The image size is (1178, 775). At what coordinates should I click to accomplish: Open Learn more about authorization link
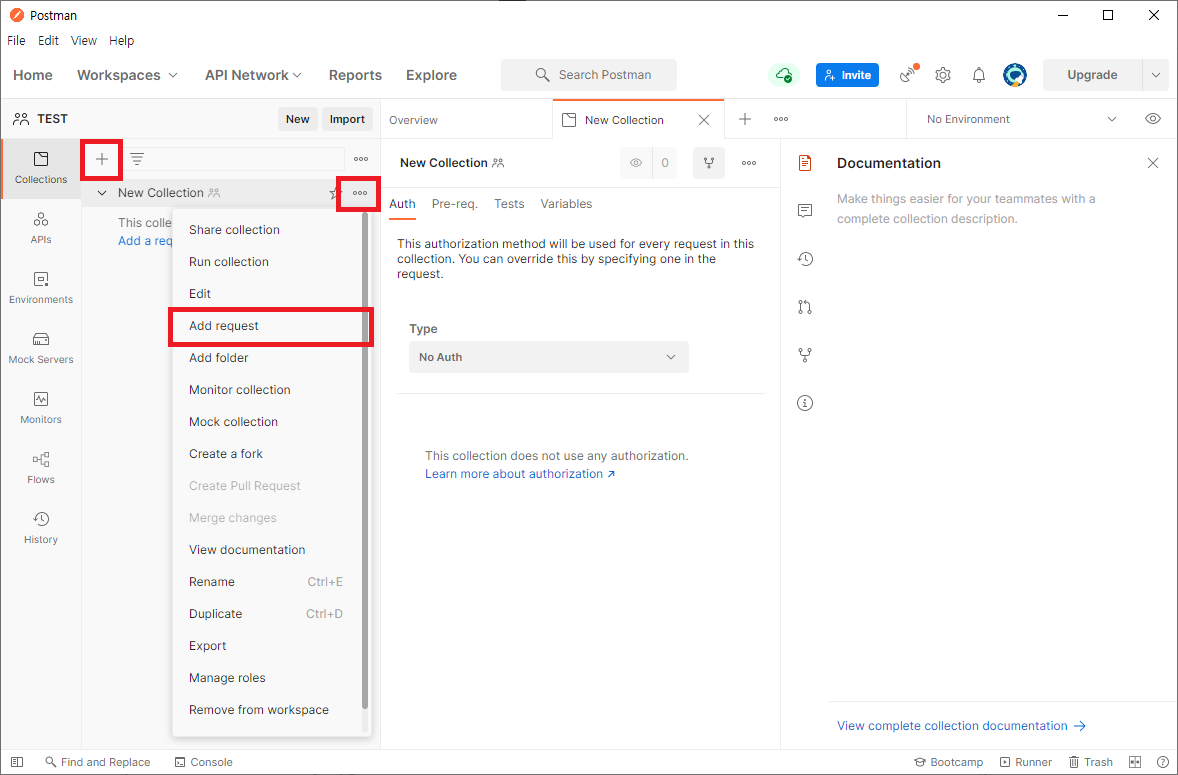pos(520,474)
